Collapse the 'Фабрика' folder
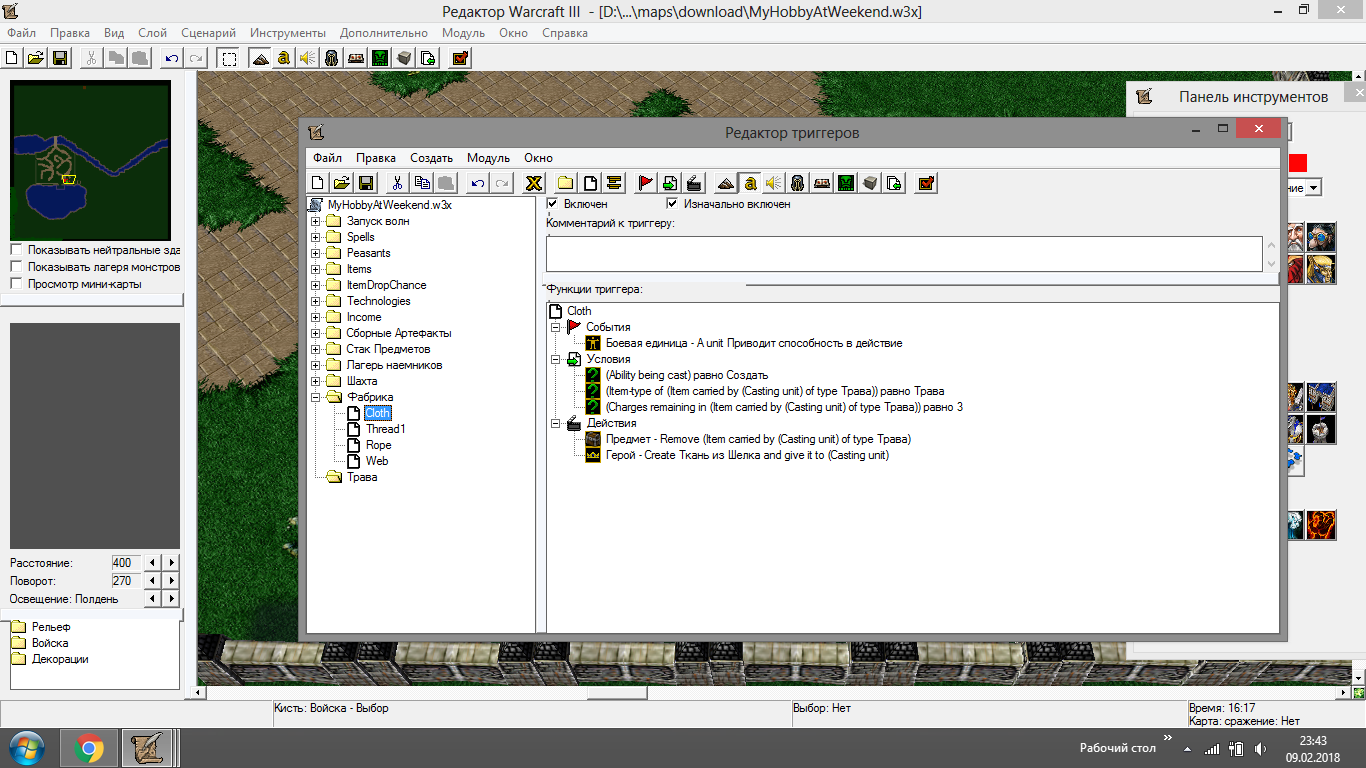1366x768 pixels. point(316,397)
